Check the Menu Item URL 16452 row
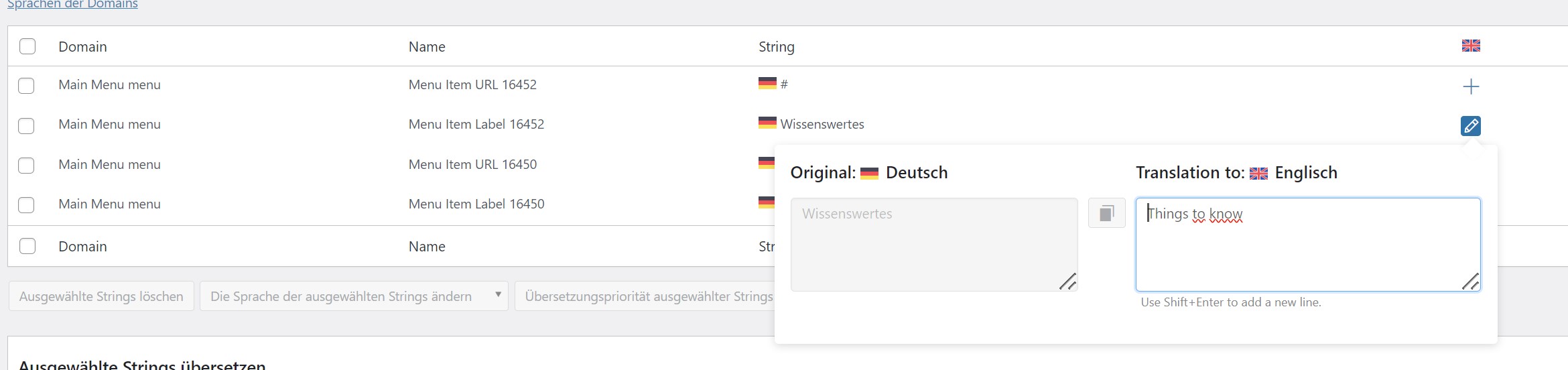The image size is (1568, 370). coord(26,86)
